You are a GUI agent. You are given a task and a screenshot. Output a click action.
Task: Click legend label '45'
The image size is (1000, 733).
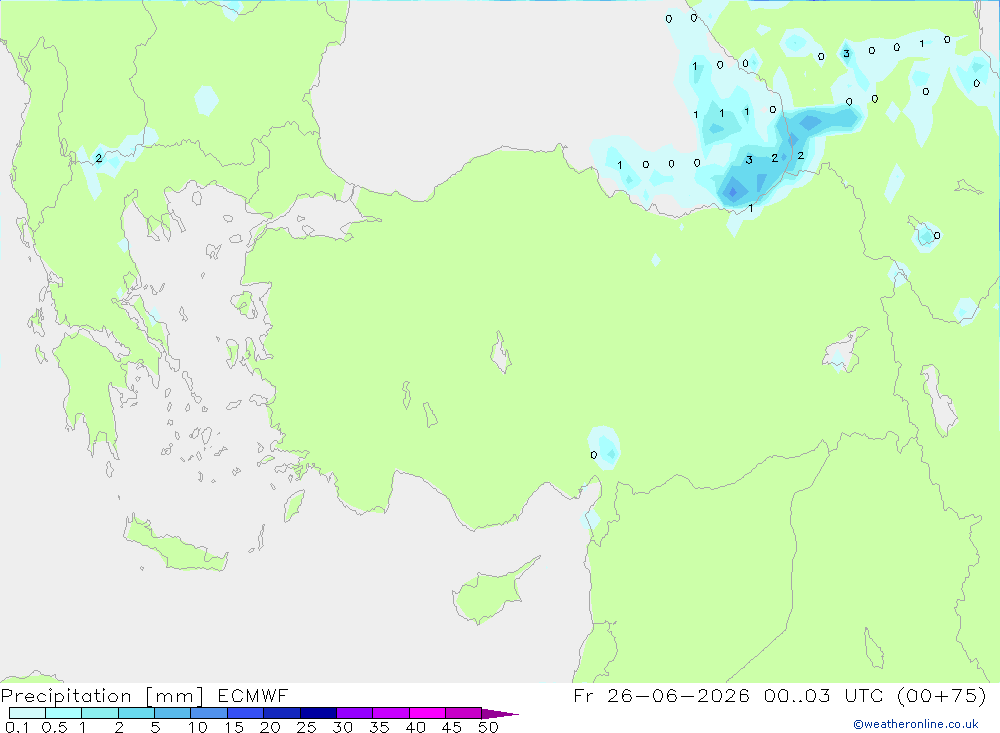(x=452, y=727)
